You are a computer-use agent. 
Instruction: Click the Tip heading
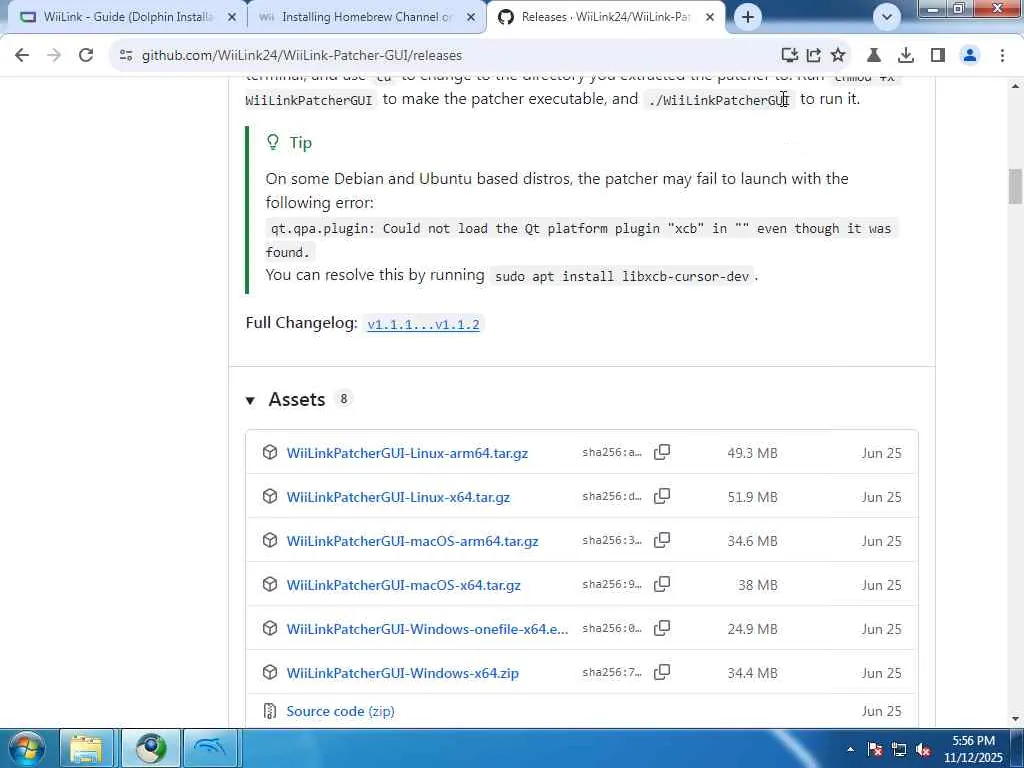(x=300, y=143)
